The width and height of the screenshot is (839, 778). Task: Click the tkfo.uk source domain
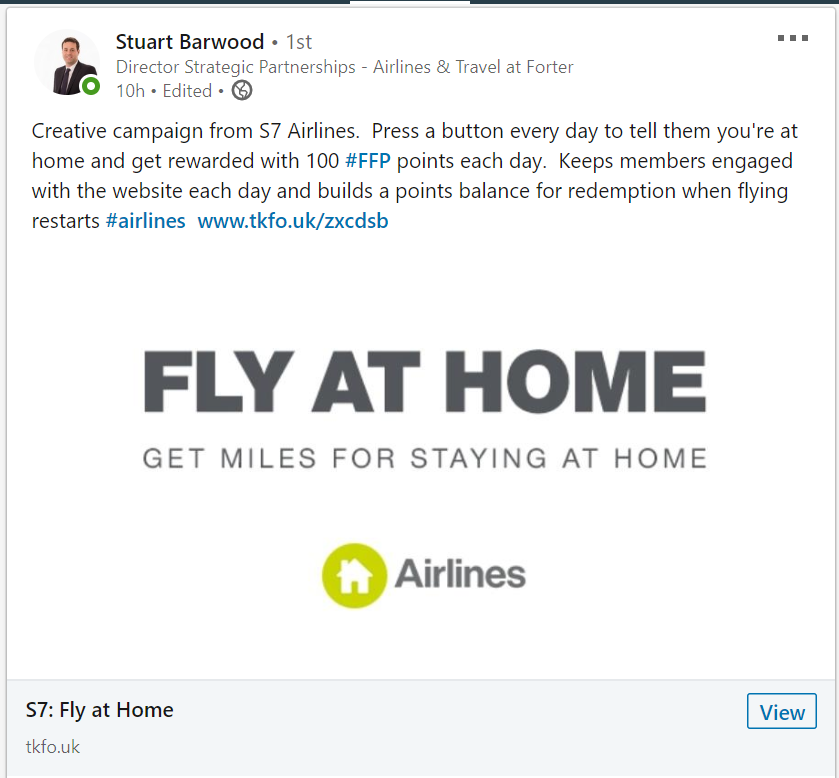53,747
